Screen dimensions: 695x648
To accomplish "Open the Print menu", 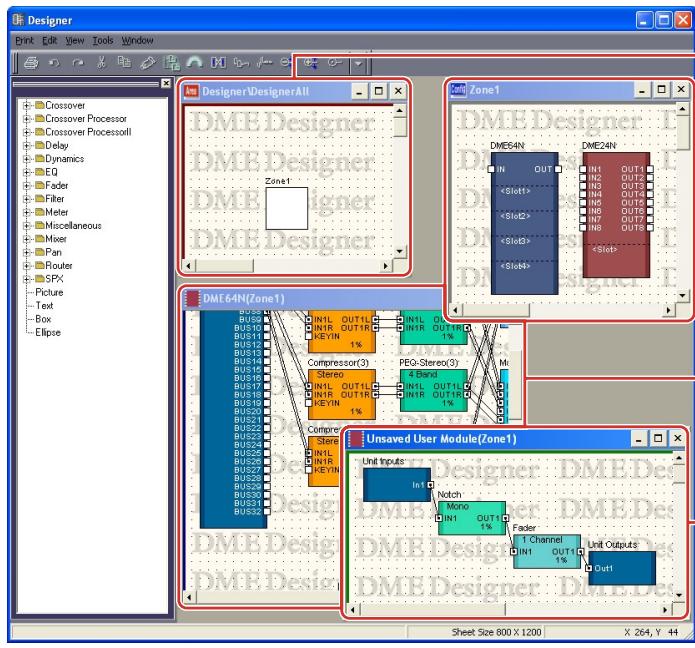I will click(x=24, y=40).
